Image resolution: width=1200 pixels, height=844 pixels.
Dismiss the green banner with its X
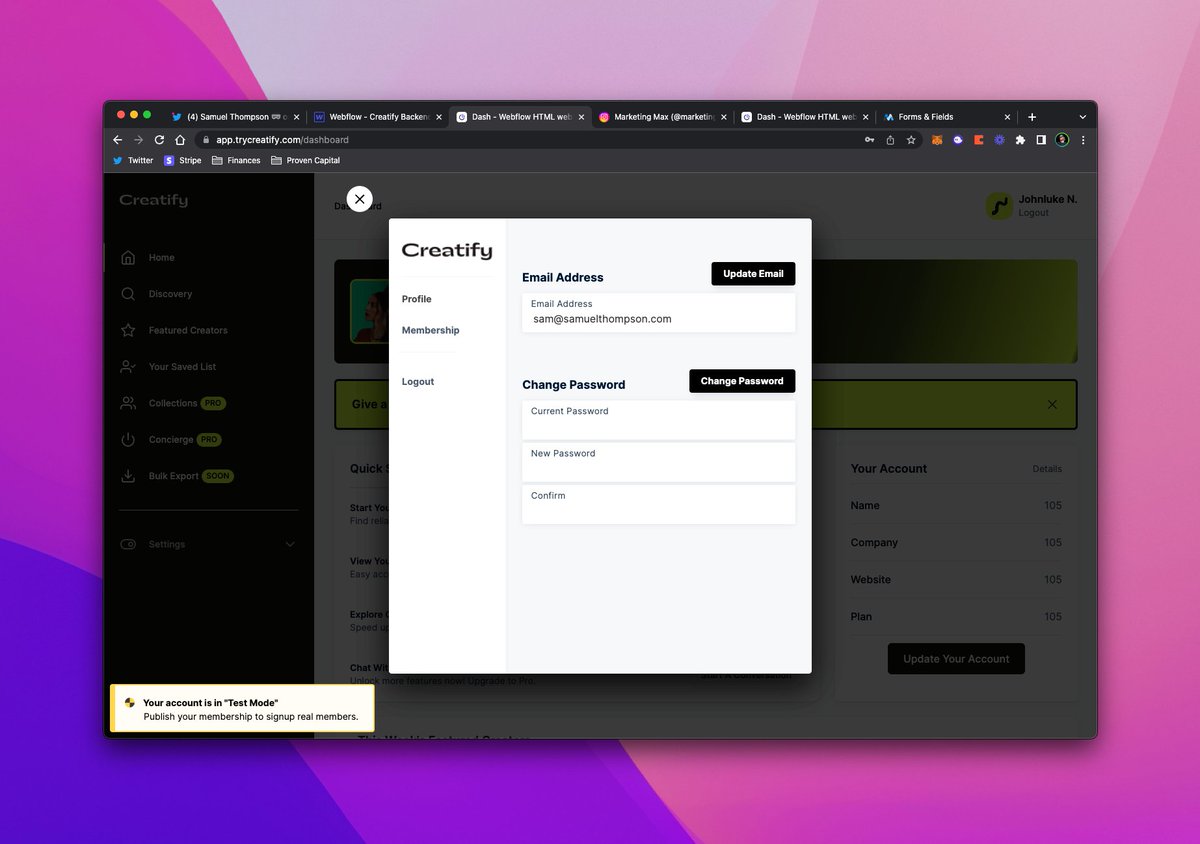1052,405
